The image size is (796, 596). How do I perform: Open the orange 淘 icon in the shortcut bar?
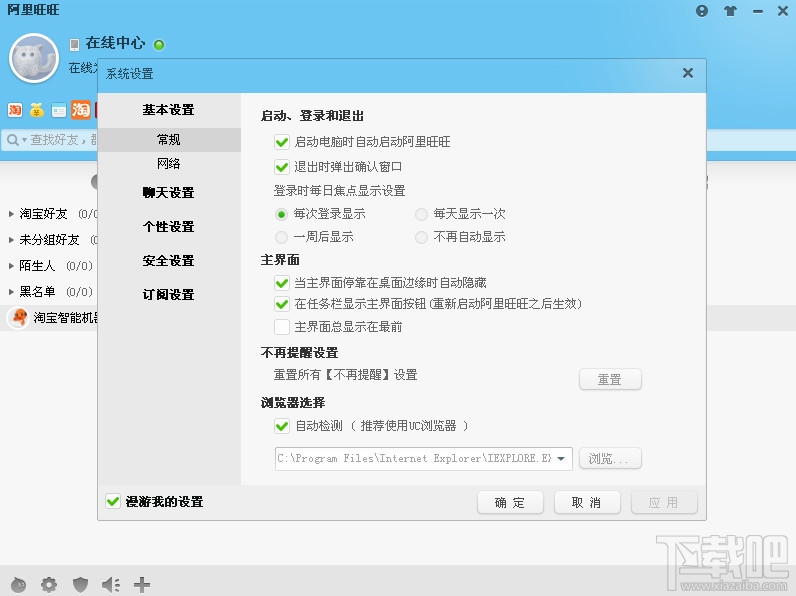[x=81, y=110]
